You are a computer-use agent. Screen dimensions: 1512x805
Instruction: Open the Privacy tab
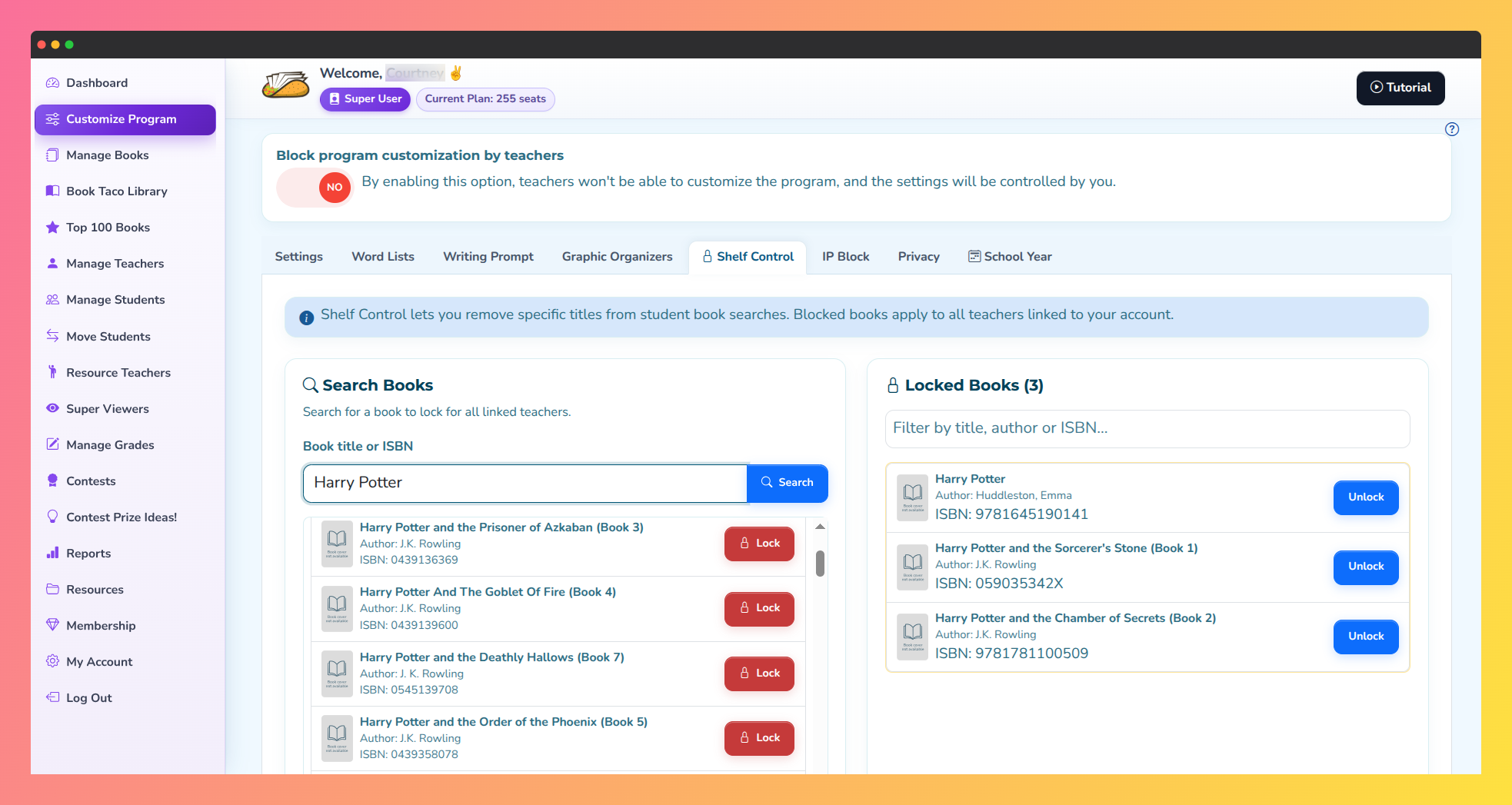click(918, 257)
